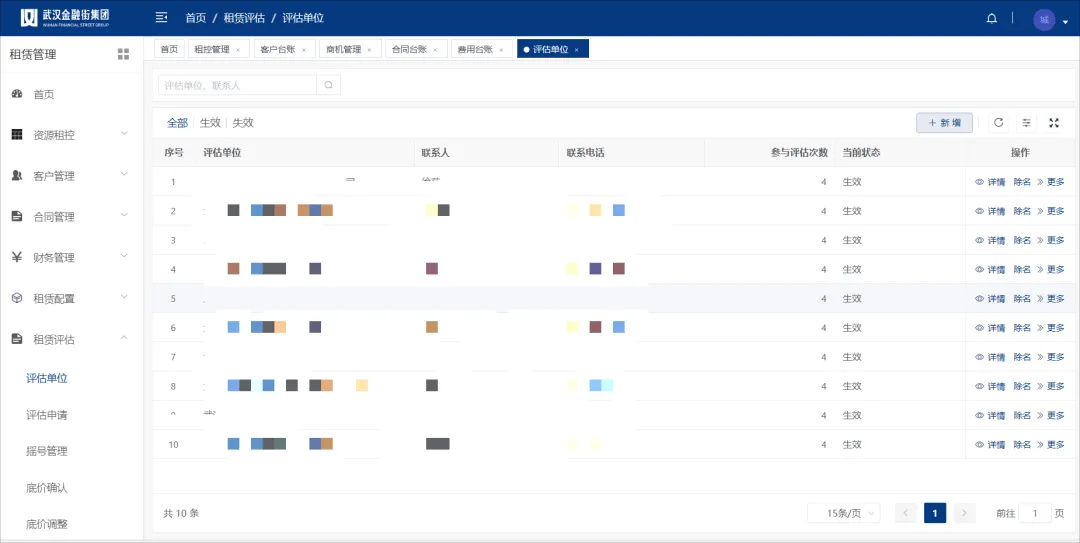This screenshot has height=543, width=1080.
Task: Open the avatar dropdown arrow
Action: [x=1066, y=22]
